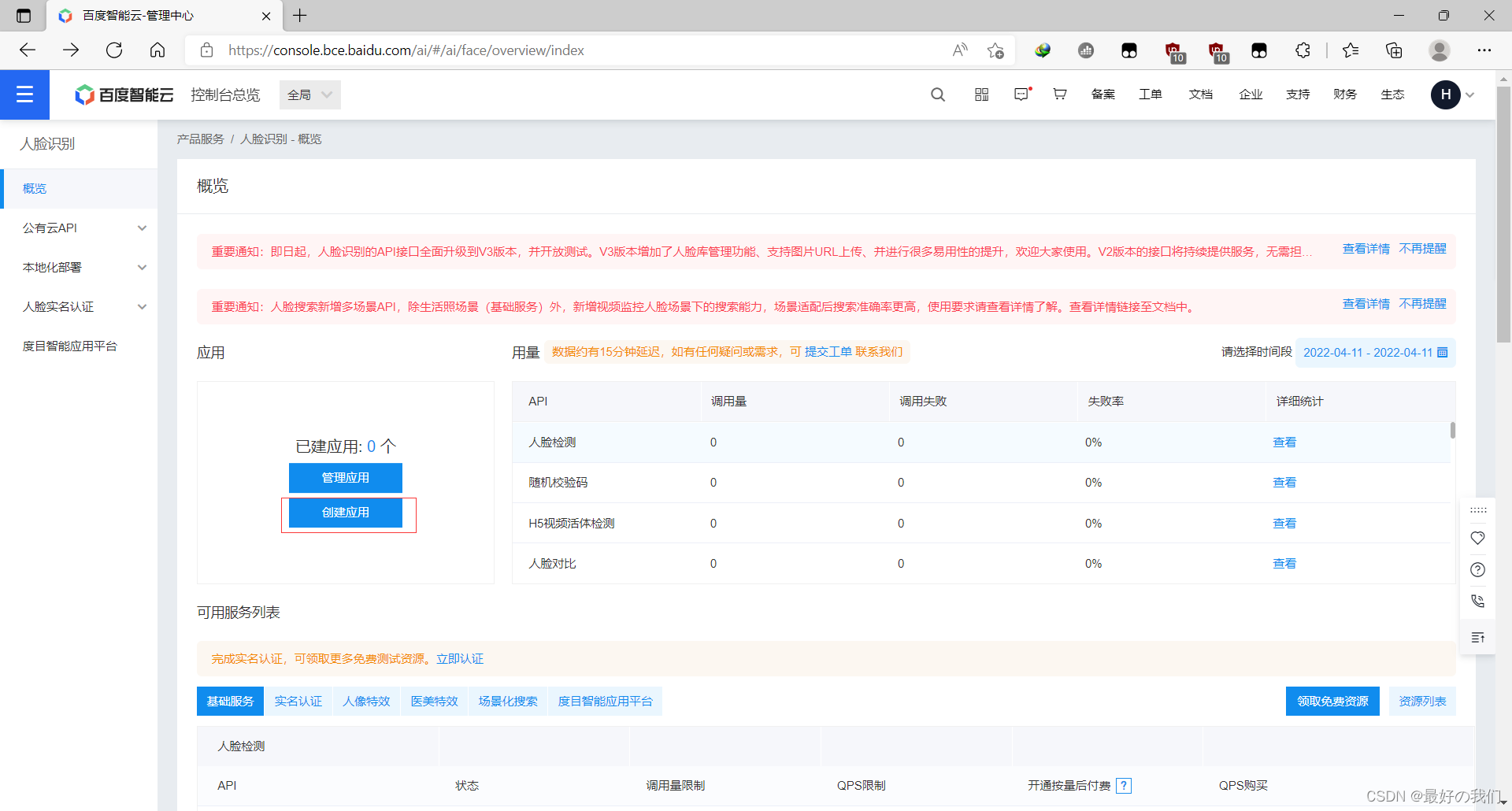Click the floating list collapse icon

click(1477, 637)
